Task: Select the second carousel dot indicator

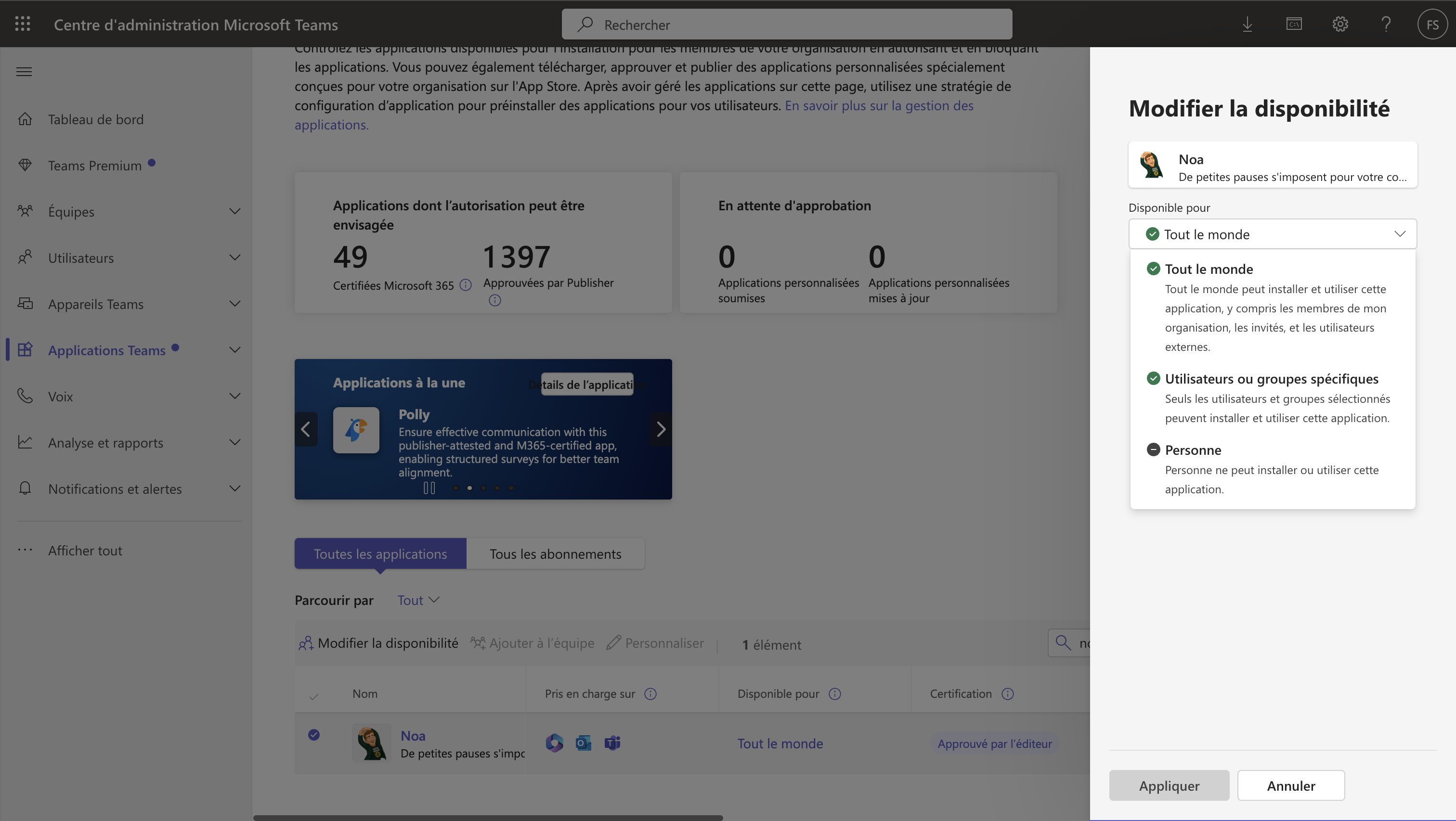Action: click(470, 487)
